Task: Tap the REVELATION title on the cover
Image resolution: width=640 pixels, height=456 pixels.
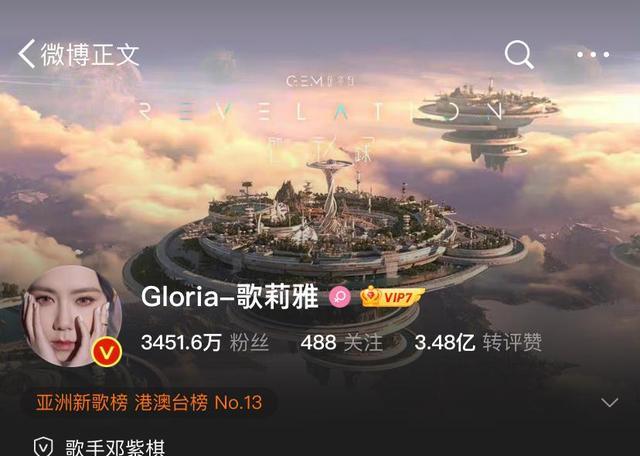Action: point(321,111)
